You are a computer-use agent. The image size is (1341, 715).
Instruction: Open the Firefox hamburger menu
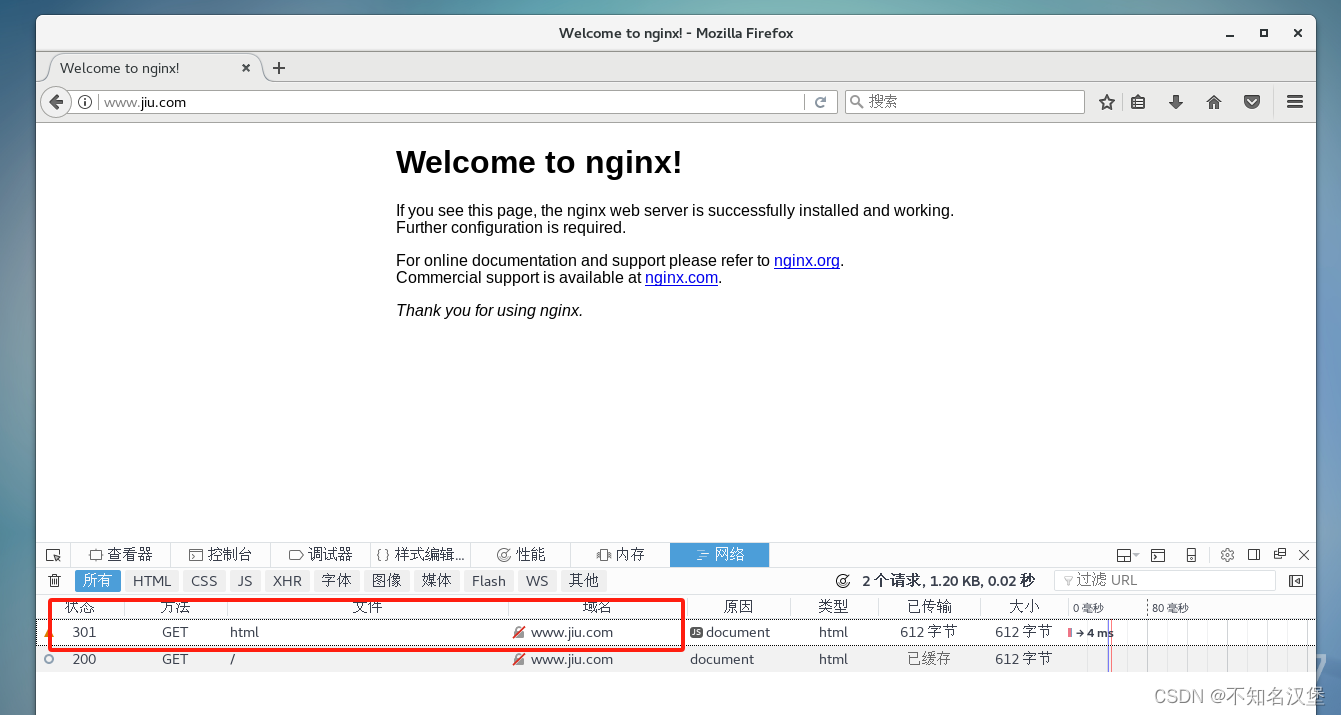[1295, 102]
